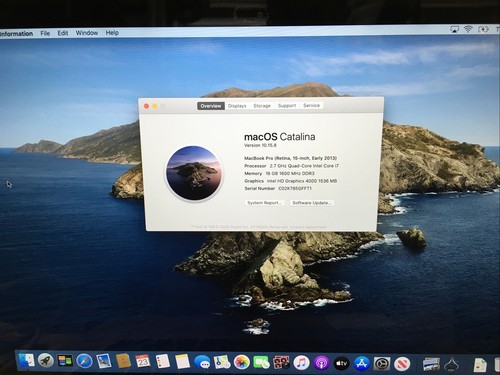Image resolution: width=500 pixels, height=375 pixels.
Task: Click the Memory 16 GB 1600 MHz line
Action: [279, 173]
